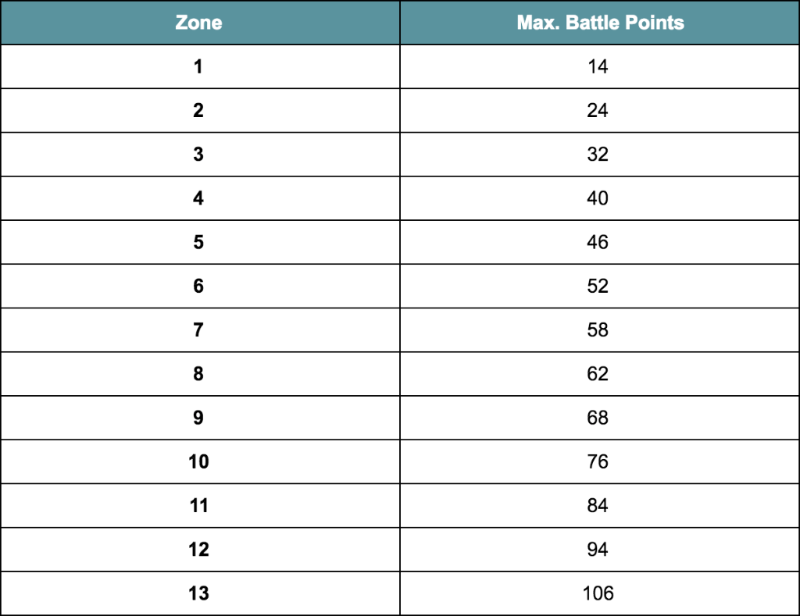Select the Zone 6 cell
This screenshot has height=616, width=800.
[x=200, y=286]
